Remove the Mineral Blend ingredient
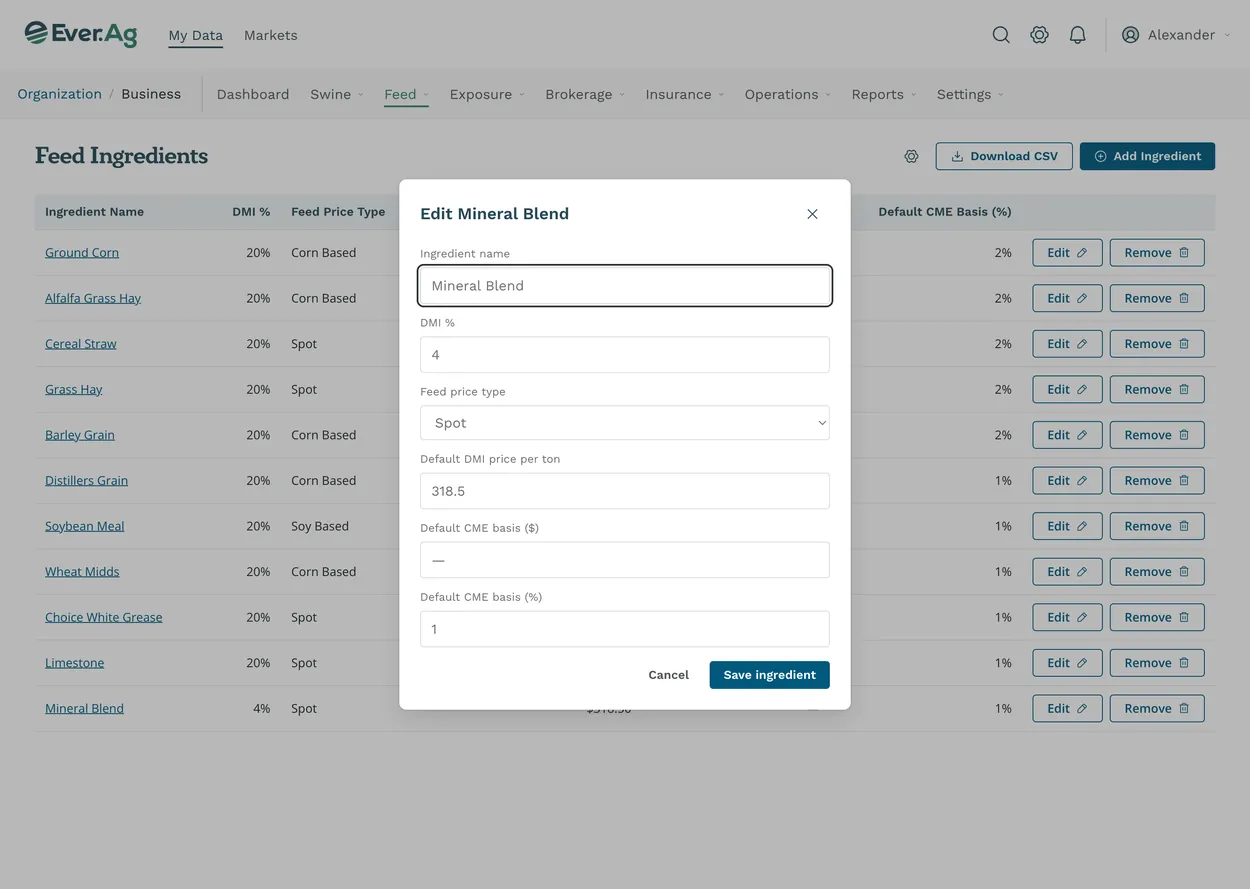 tap(1157, 708)
